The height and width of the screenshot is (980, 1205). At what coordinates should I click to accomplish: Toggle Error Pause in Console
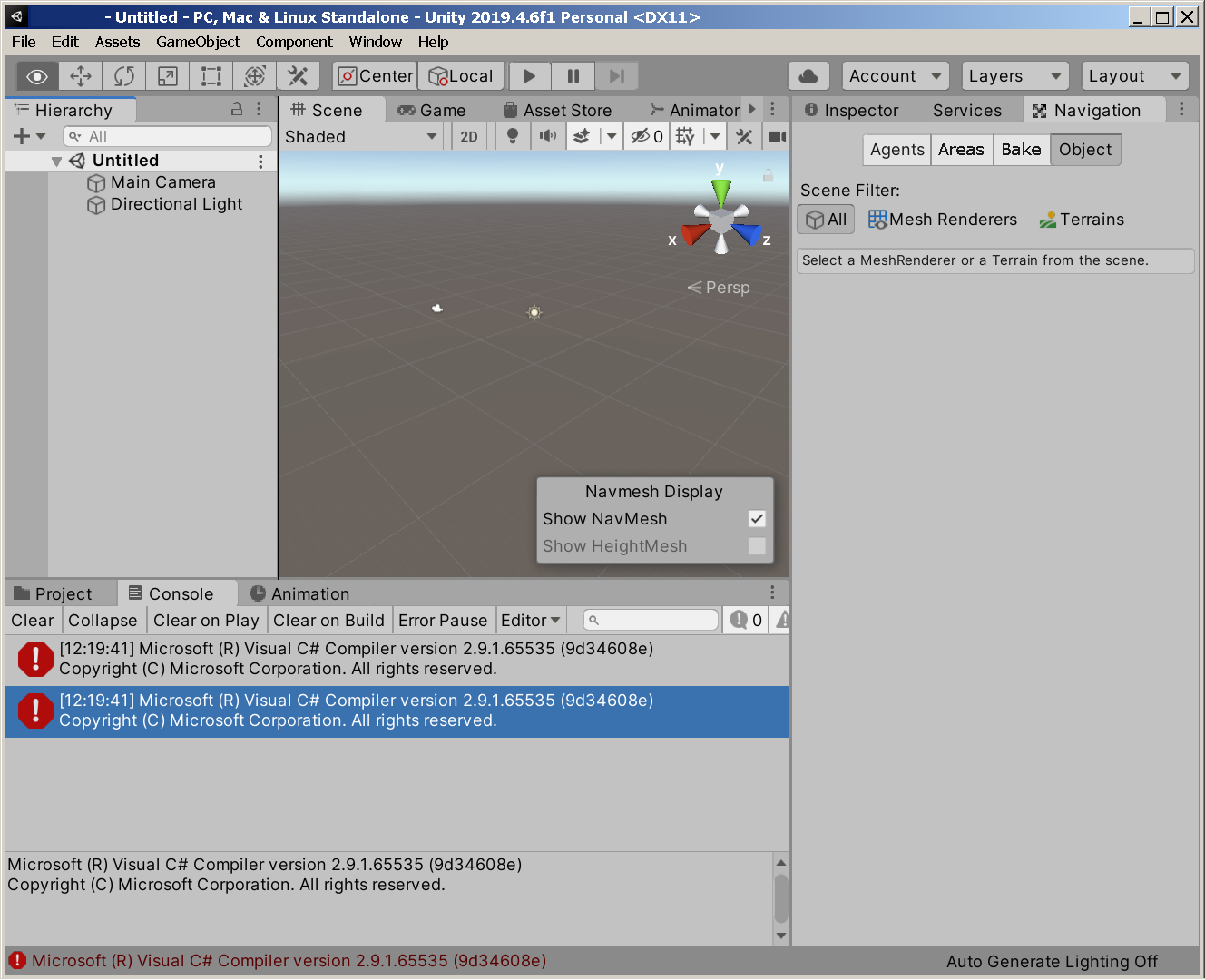pyautogui.click(x=443, y=621)
